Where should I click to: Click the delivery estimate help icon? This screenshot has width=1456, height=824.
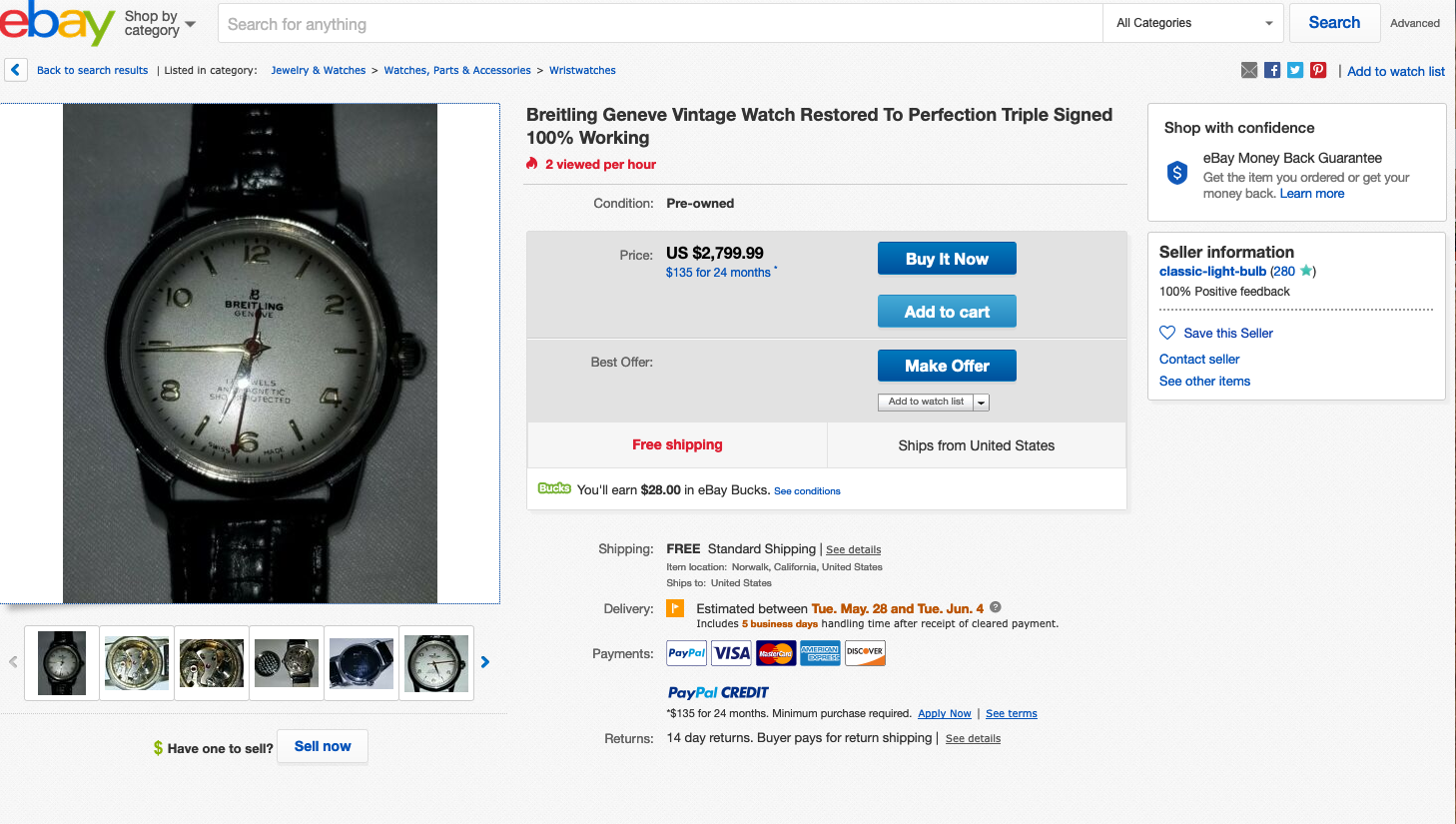(996, 607)
